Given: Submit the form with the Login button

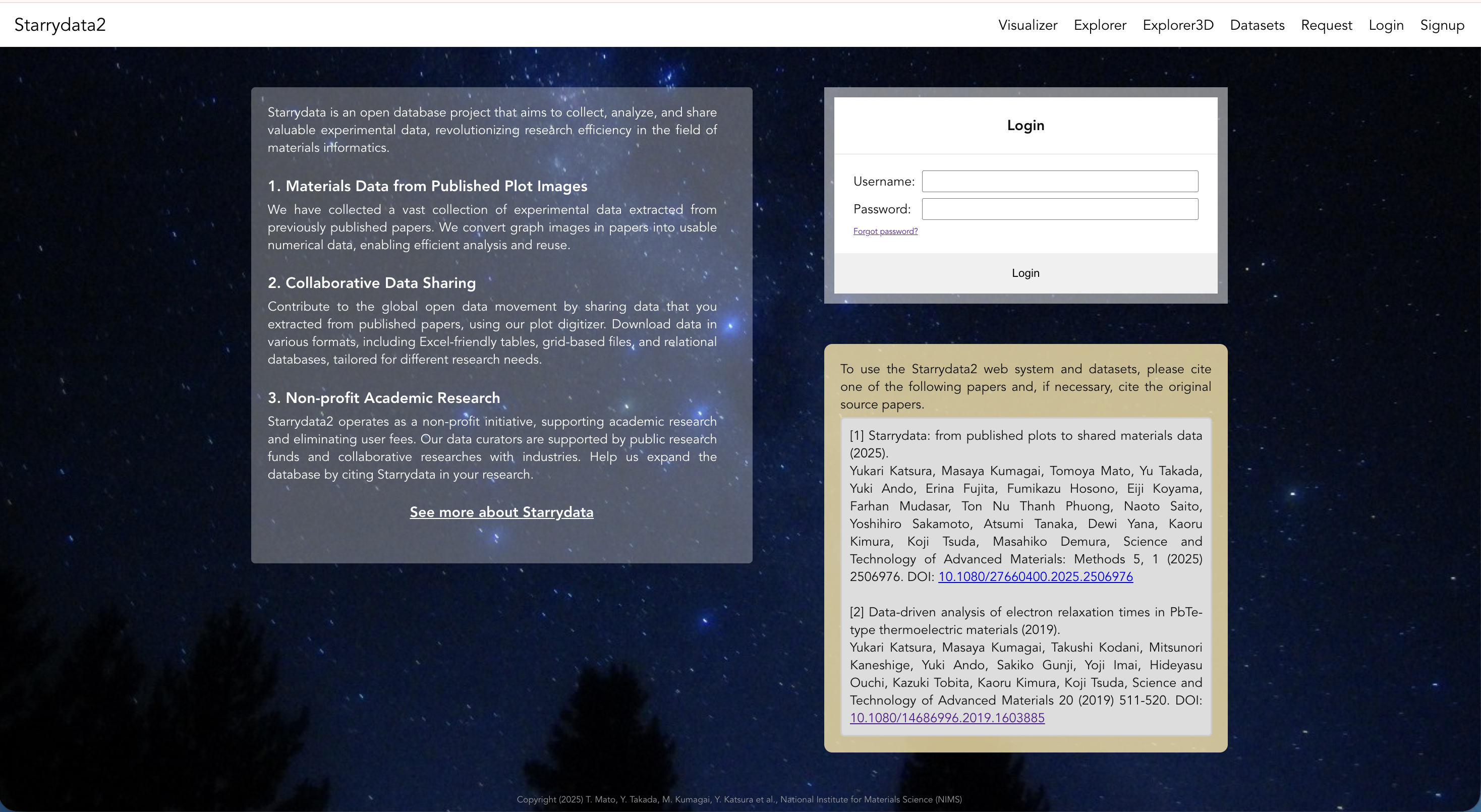Looking at the screenshot, I should point(1025,273).
